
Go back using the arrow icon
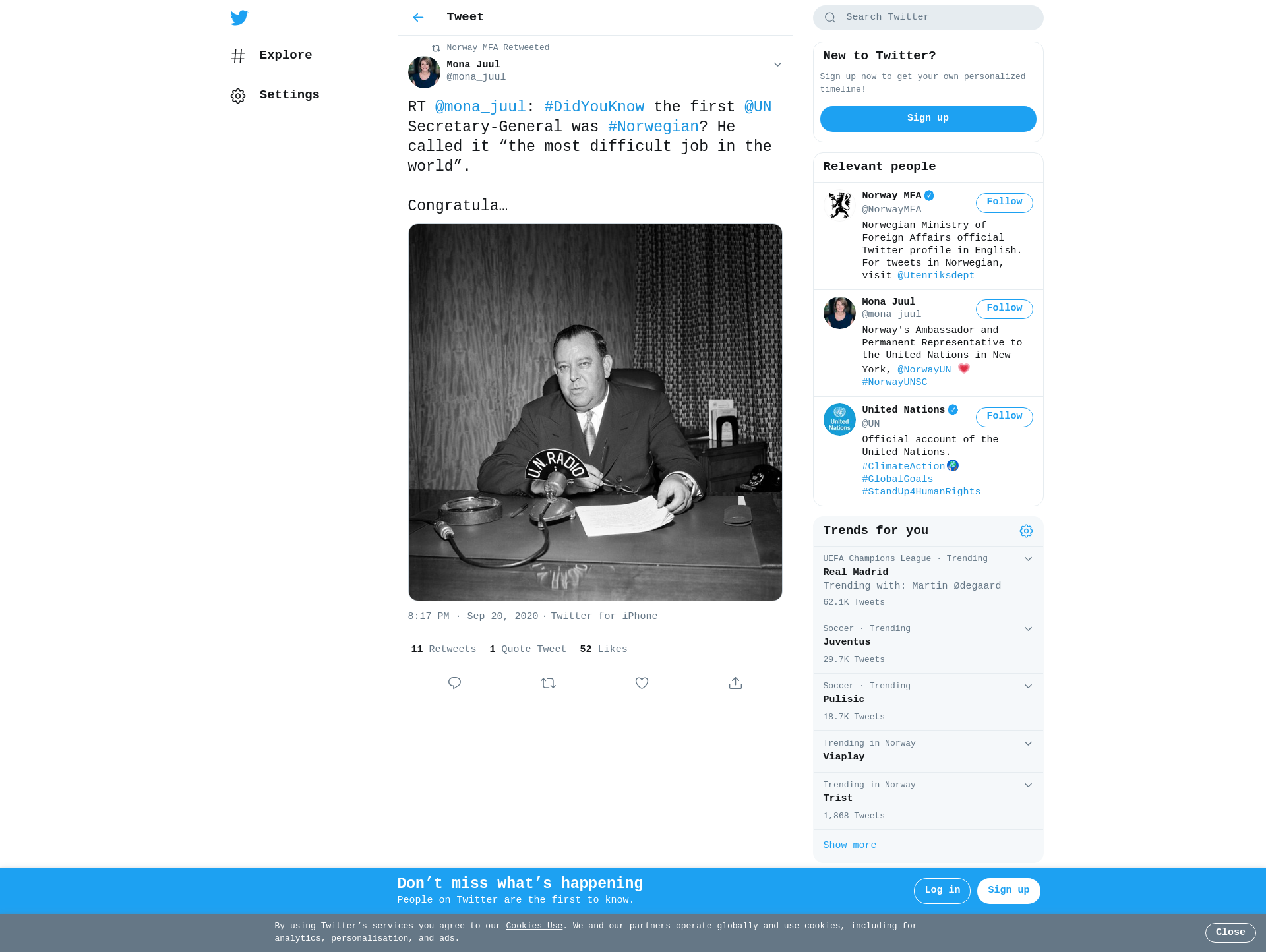pos(418,18)
